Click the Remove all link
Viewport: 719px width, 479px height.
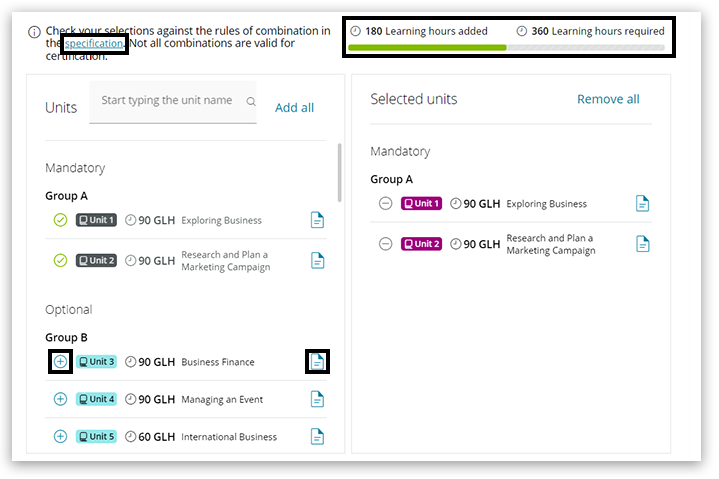(x=608, y=99)
